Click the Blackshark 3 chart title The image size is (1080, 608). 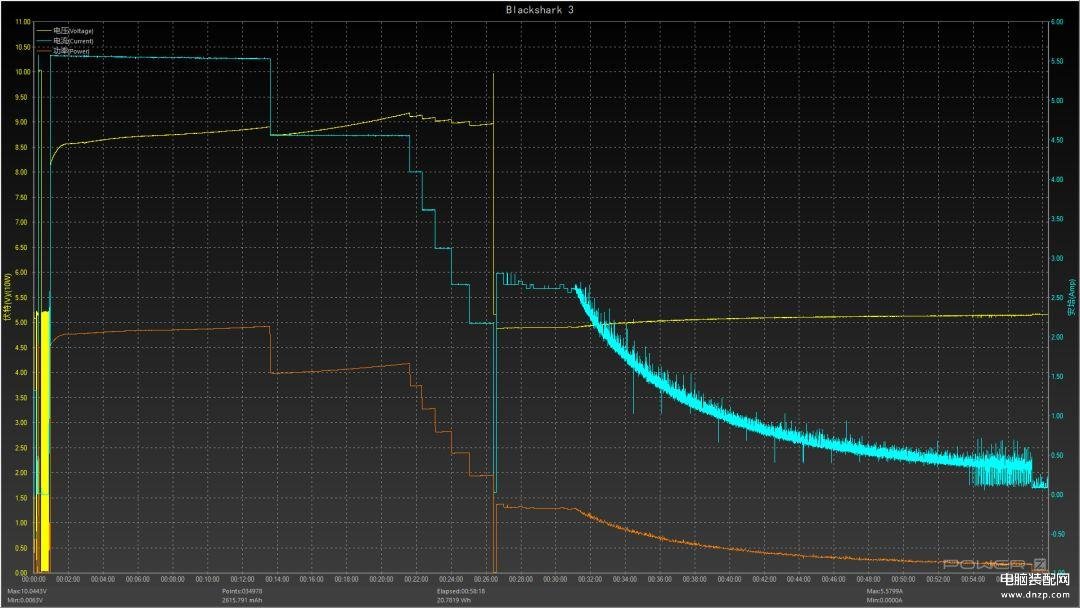(x=539, y=10)
